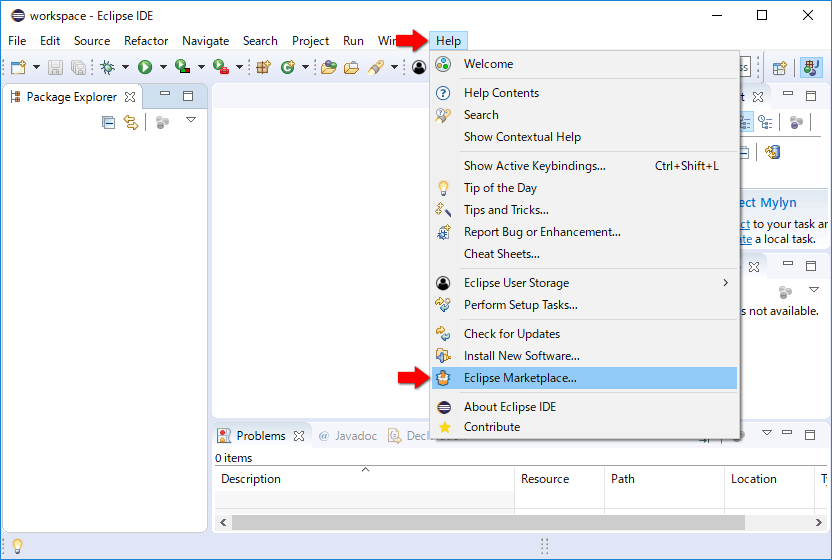Close the Package Explorer tab

pos(130,97)
